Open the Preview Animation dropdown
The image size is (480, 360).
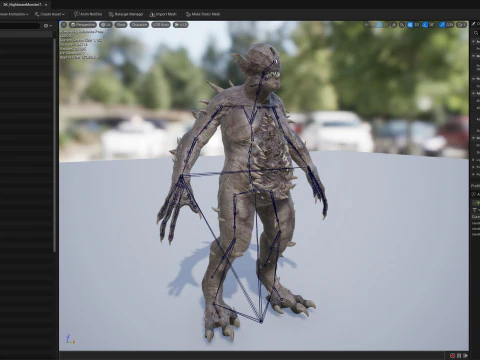[x=13, y=14]
